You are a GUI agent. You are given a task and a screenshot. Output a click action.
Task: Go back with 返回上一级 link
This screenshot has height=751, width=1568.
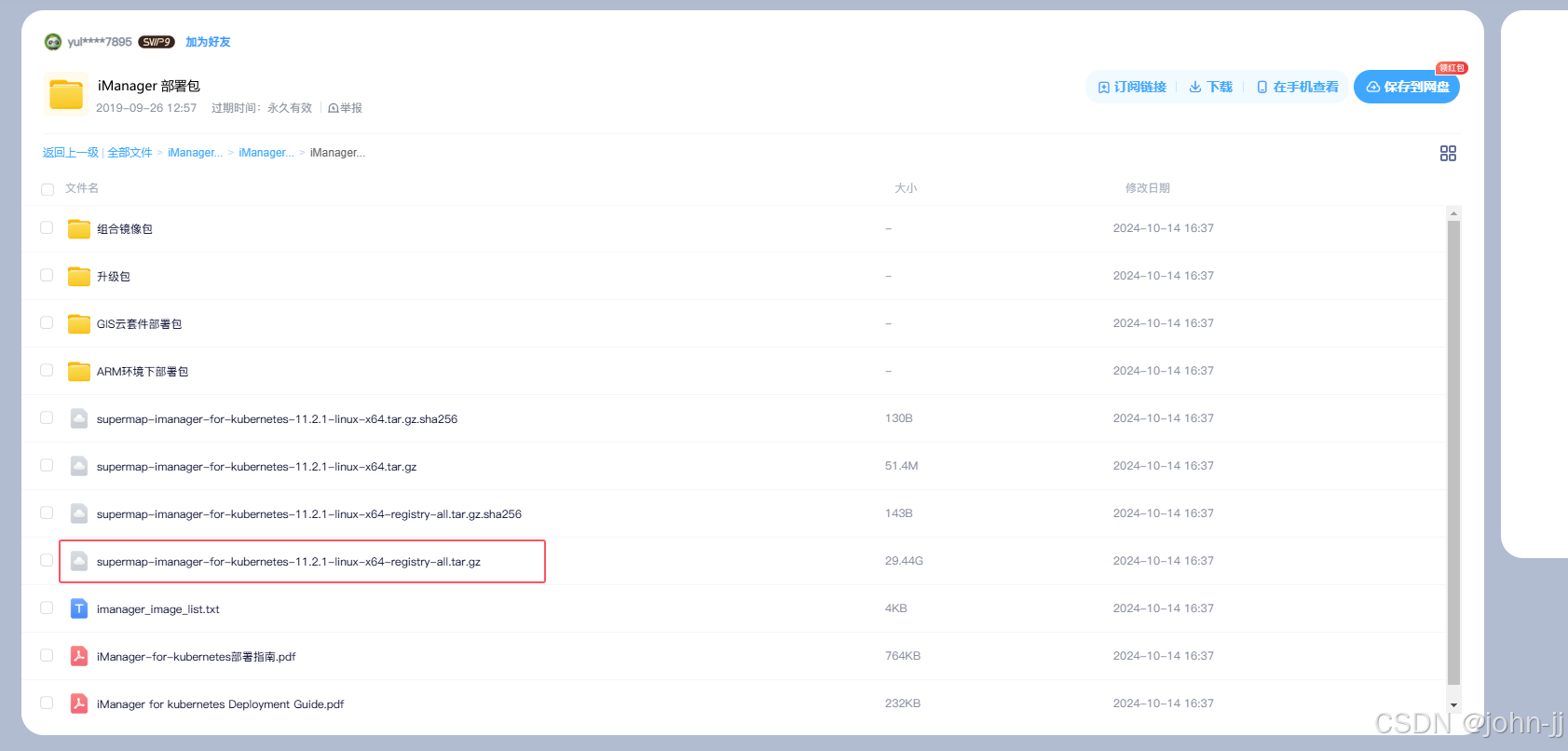71,153
